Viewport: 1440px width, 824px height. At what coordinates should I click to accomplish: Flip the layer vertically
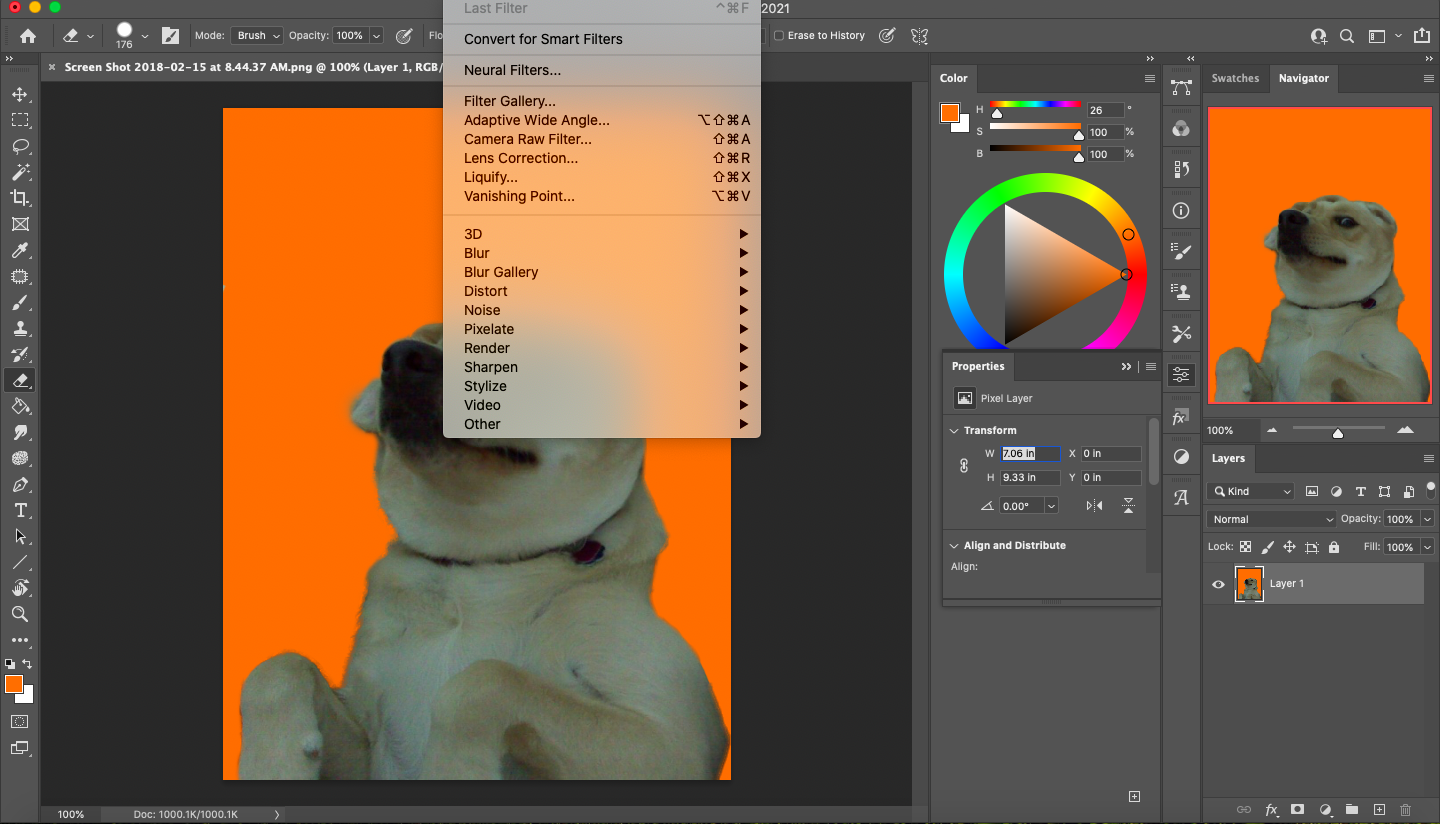[1128, 506]
